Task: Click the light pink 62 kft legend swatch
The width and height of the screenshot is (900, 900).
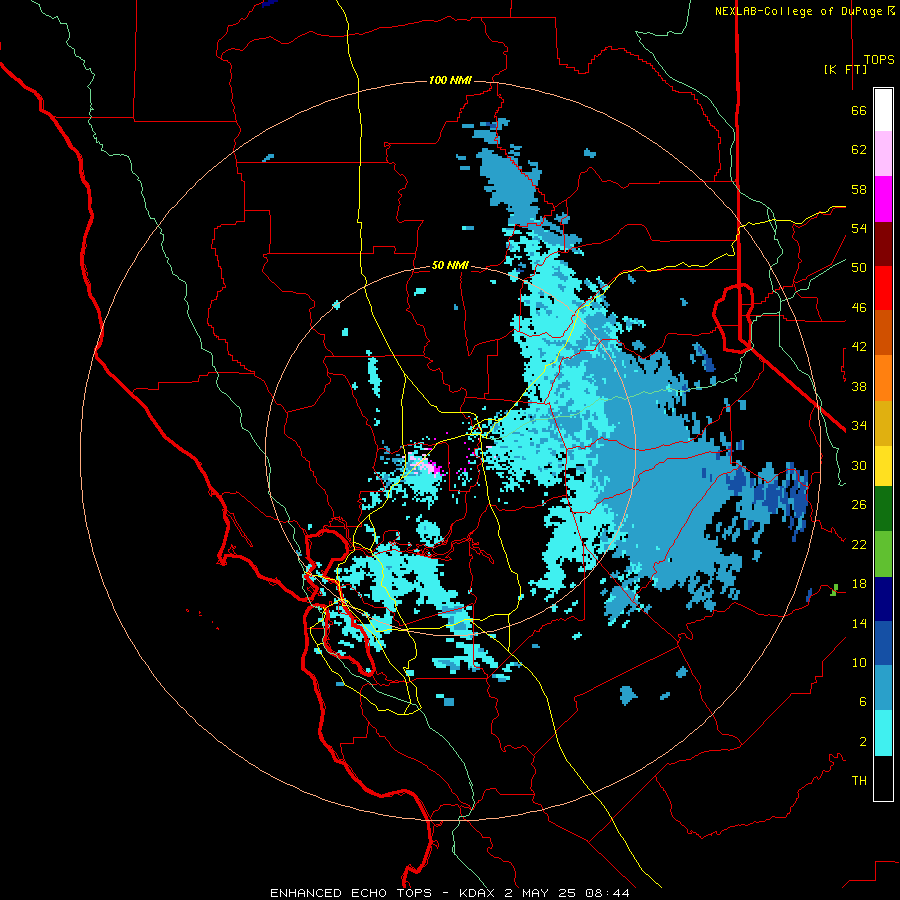Action: (x=883, y=154)
